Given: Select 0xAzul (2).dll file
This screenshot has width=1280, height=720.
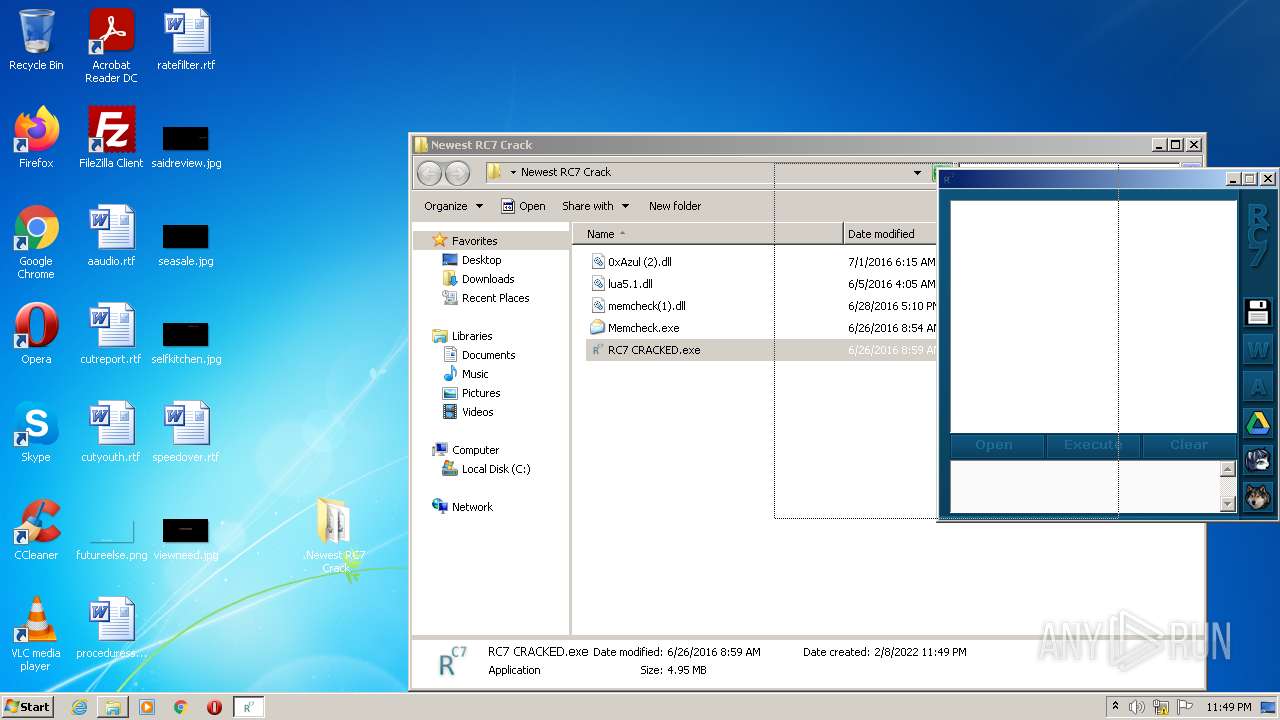Looking at the screenshot, I should point(639,262).
